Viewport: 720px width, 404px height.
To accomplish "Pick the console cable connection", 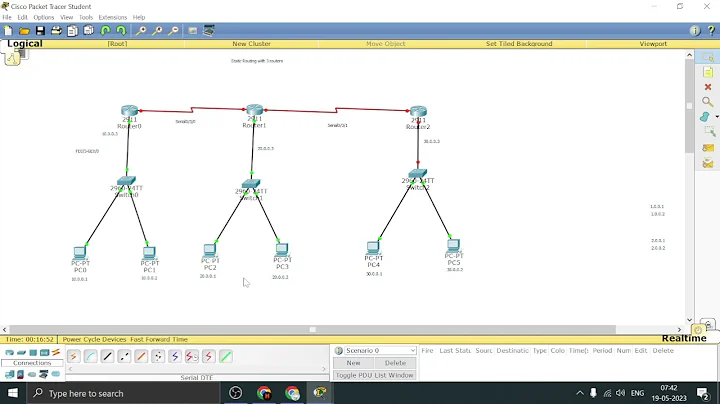I will [90, 356].
